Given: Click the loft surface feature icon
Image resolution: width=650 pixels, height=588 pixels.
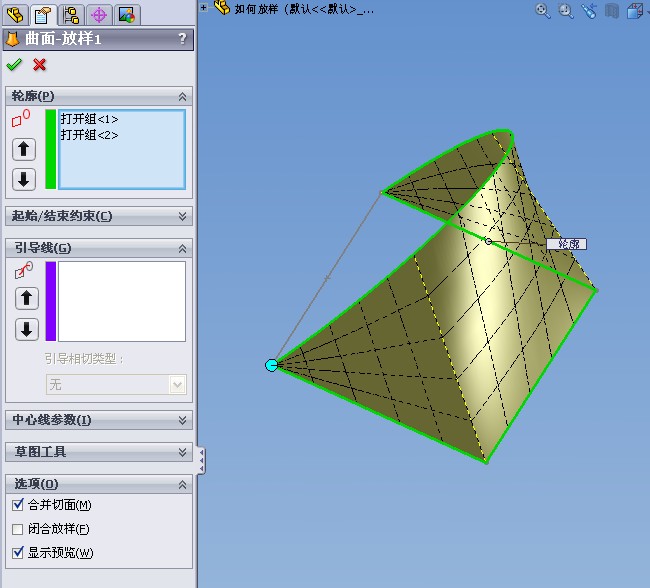Looking at the screenshot, I should 13,39.
